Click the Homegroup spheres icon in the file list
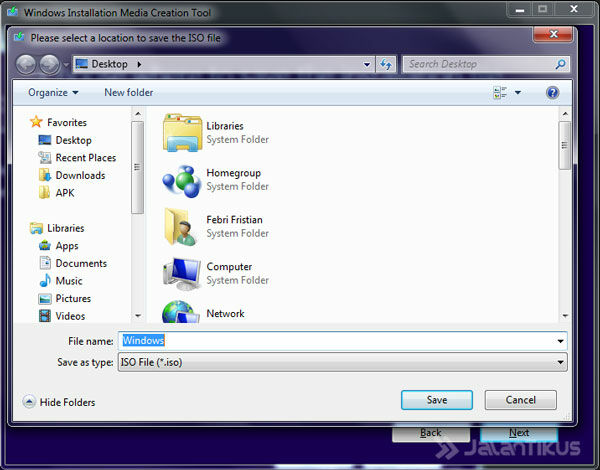Viewport: 600px width, 470px height. [x=182, y=181]
